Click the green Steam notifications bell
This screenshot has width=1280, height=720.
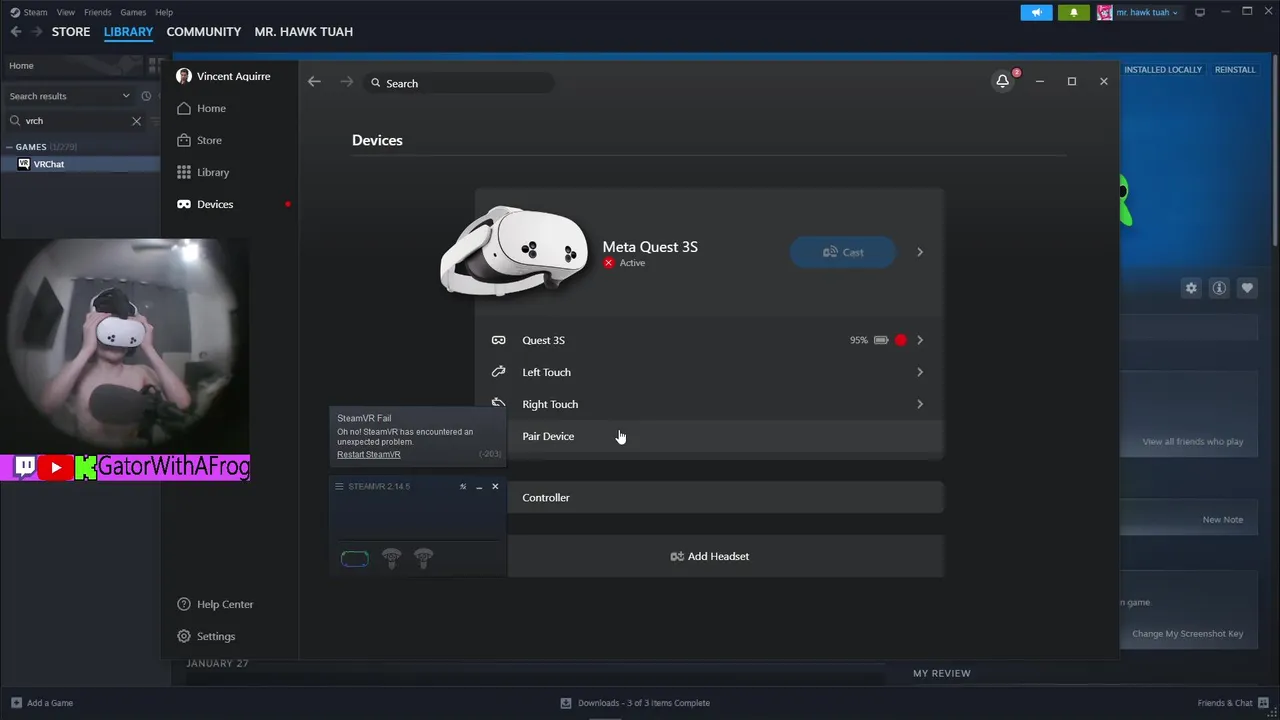tap(1074, 12)
